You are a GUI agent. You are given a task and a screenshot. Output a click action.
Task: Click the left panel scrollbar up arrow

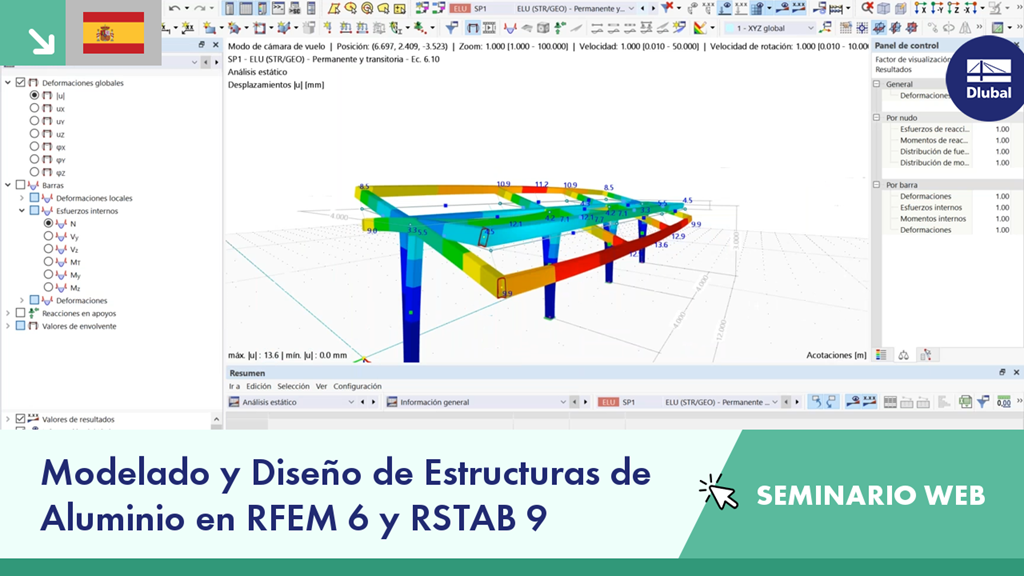216,419
